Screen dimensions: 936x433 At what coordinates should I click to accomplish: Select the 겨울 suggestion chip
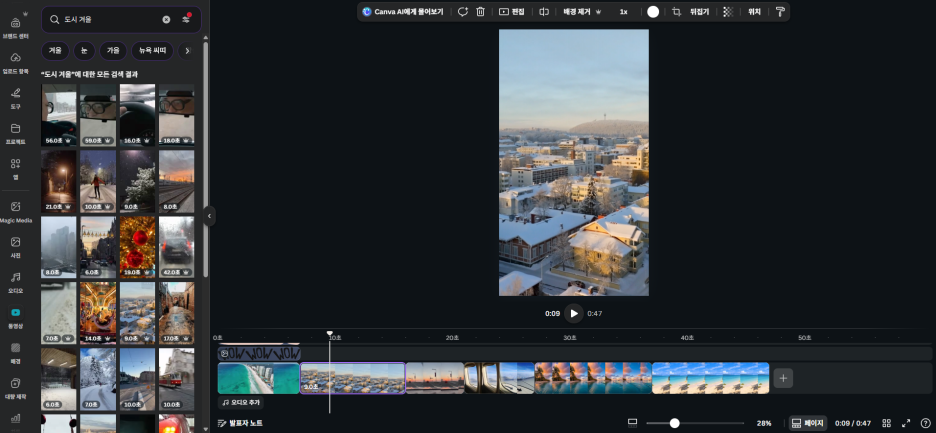tap(56, 51)
